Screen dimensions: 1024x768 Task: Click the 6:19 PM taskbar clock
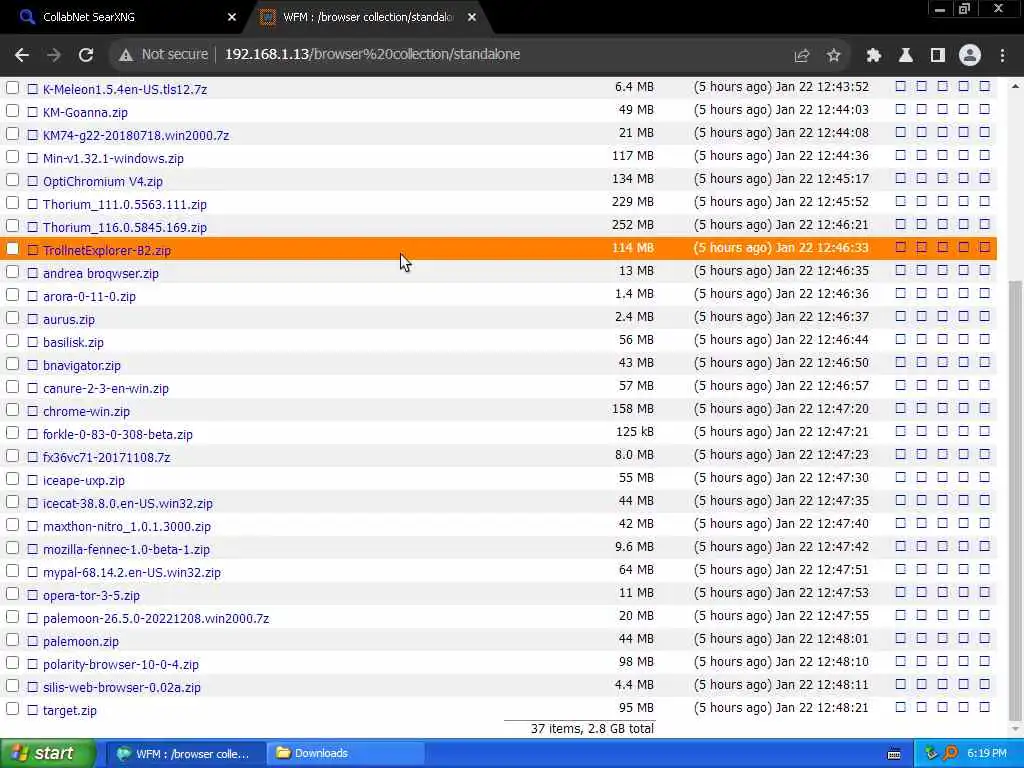pyautogui.click(x=987, y=754)
